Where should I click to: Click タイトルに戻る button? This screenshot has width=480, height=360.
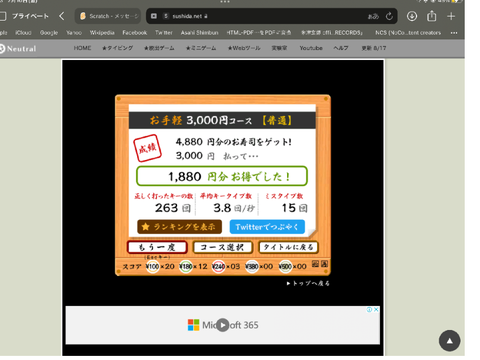[288, 247]
